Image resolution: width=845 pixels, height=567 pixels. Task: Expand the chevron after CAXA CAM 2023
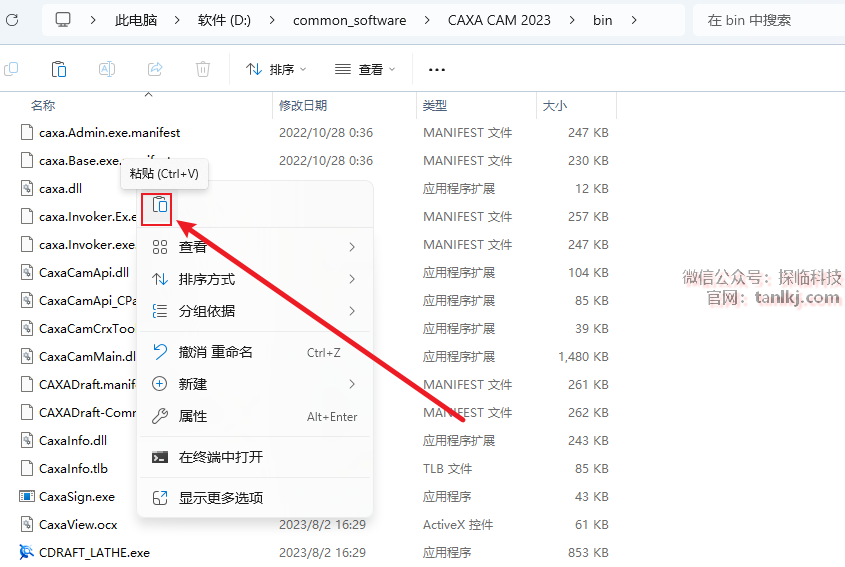[572, 20]
